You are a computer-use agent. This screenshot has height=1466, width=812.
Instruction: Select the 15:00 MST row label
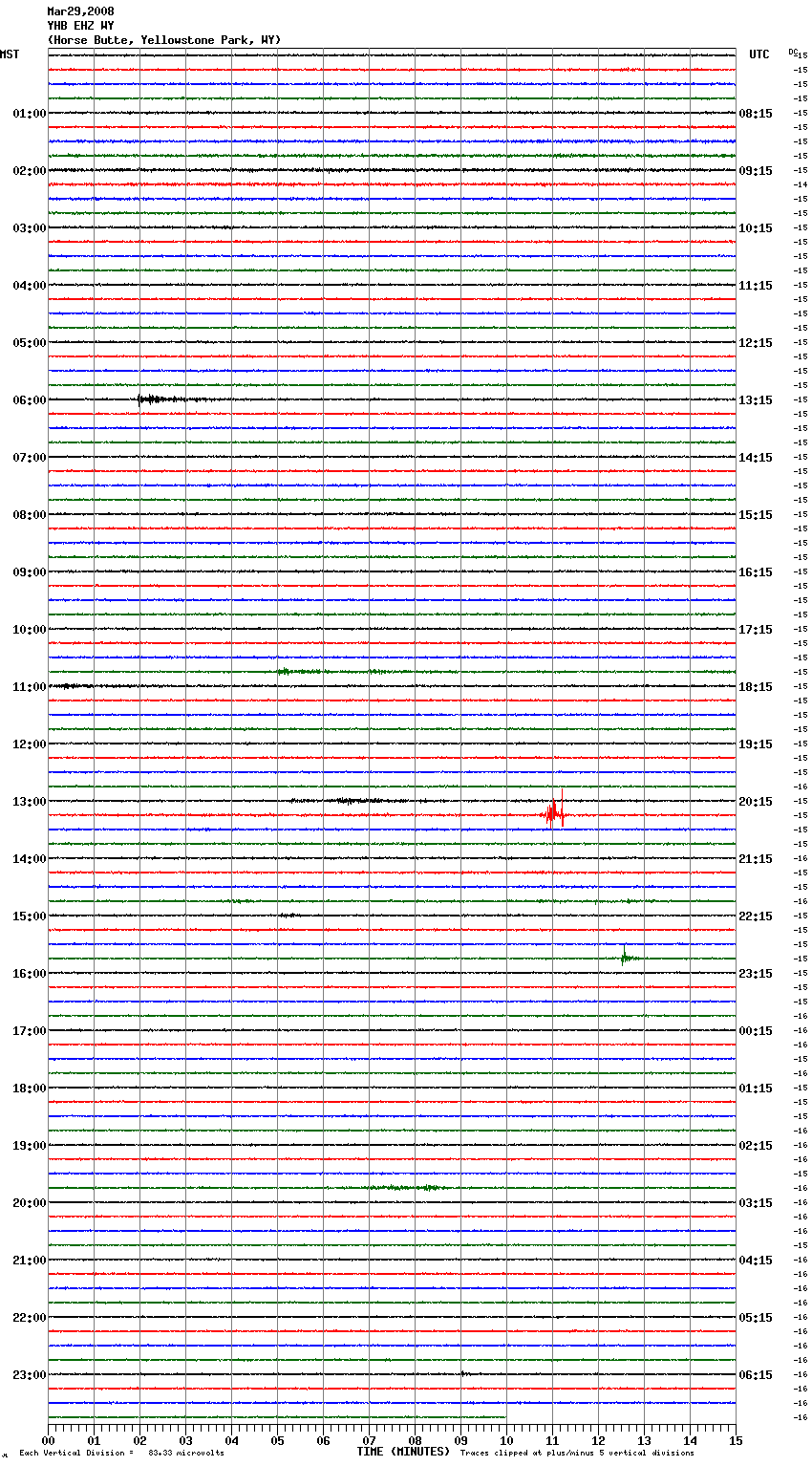(x=30, y=916)
